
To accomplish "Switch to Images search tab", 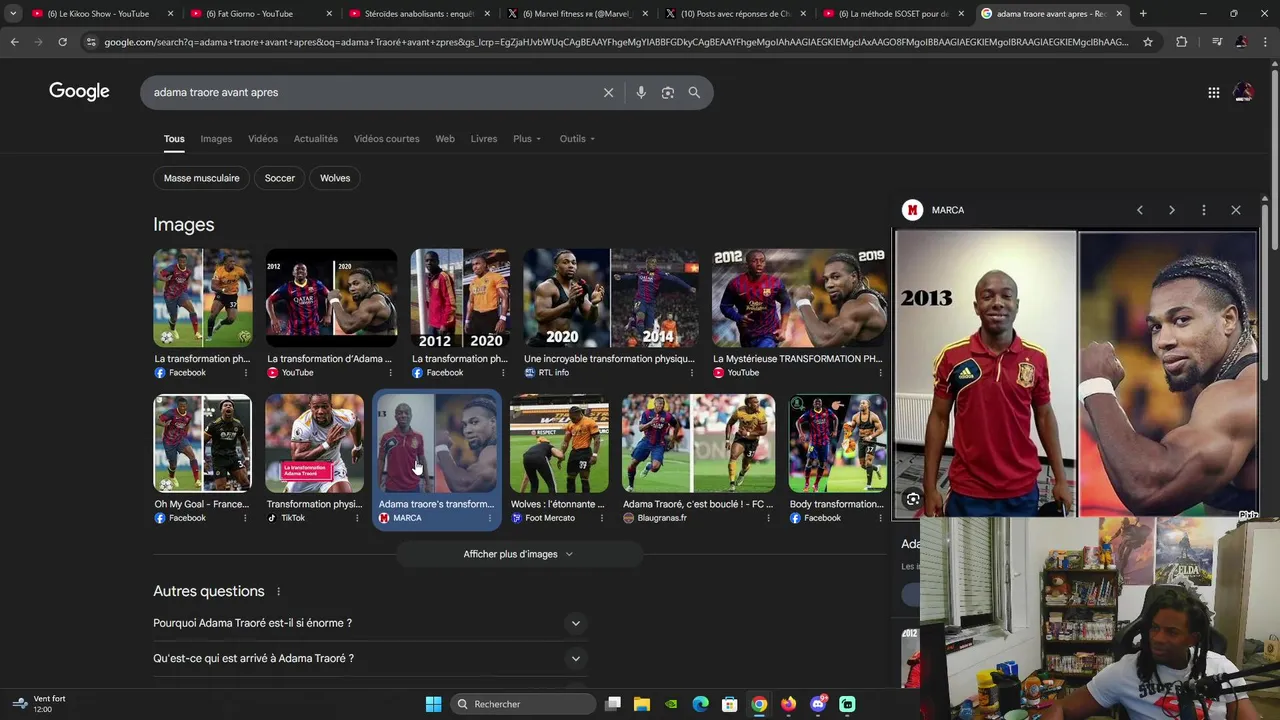I will pyautogui.click(x=216, y=139).
